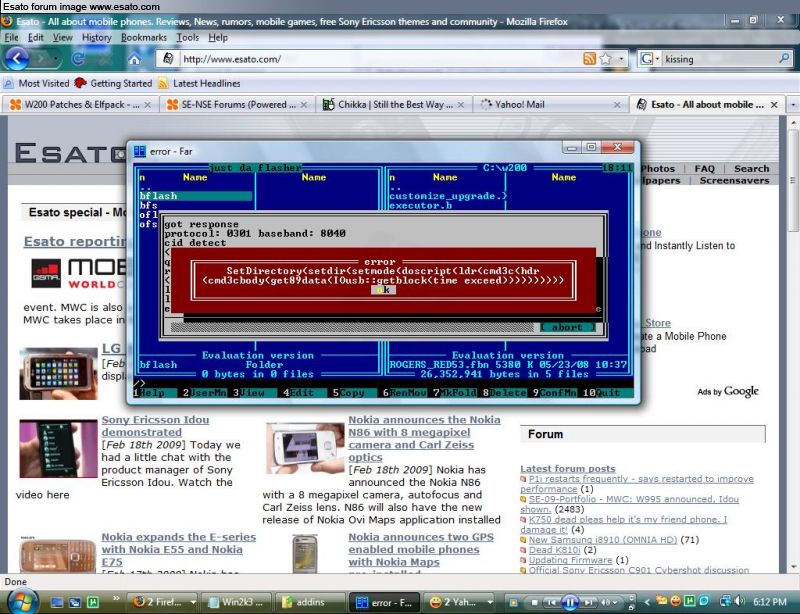Open the search engine selector dropdown

pyautogui.click(x=657, y=59)
